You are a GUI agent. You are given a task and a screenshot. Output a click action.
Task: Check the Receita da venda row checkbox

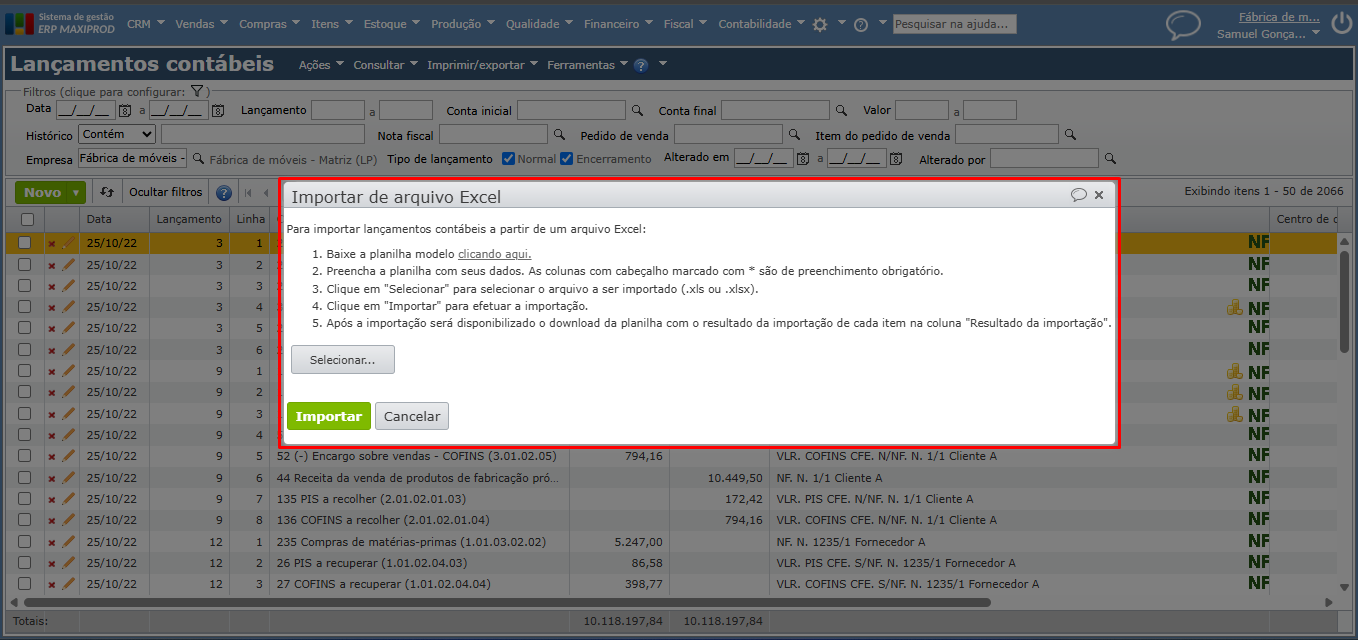click(x=24, y=477)
